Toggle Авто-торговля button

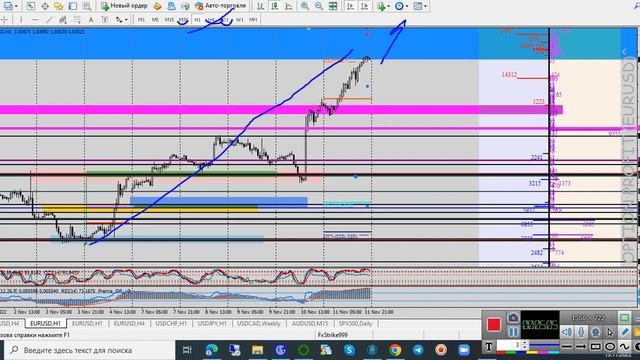point(220,6)
